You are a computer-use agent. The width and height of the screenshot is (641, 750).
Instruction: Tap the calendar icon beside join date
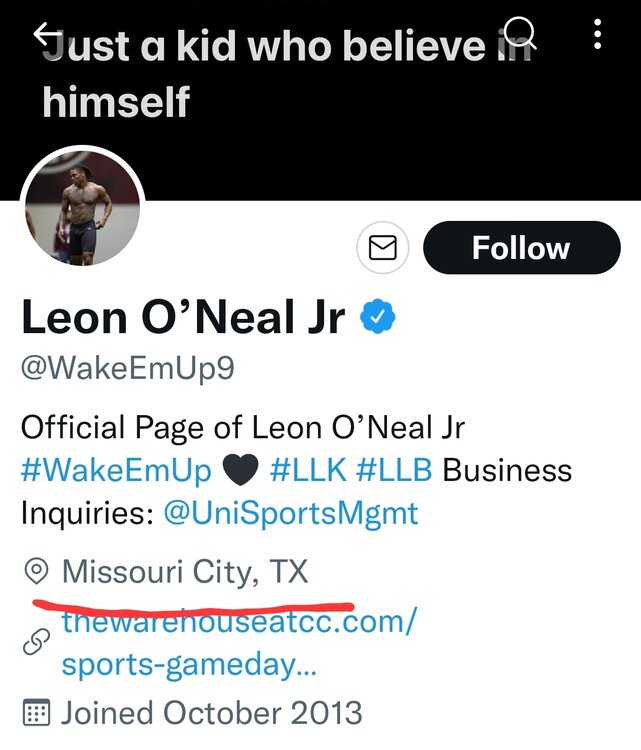[37, 713]
